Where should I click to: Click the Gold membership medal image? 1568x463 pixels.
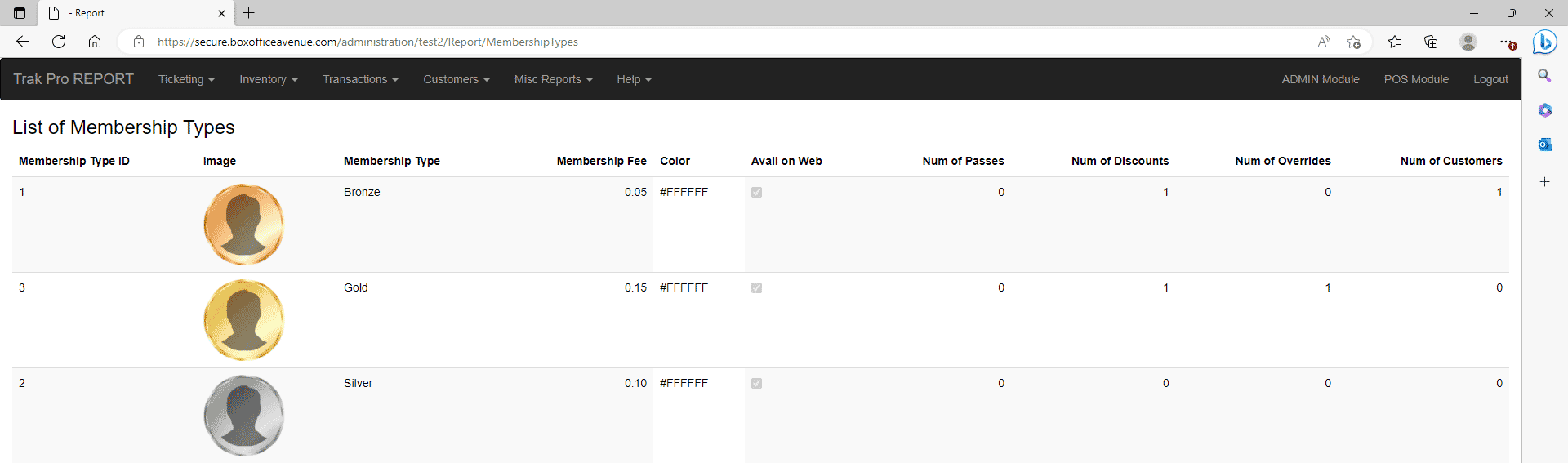pyautogui.click(x=244, y=320)
